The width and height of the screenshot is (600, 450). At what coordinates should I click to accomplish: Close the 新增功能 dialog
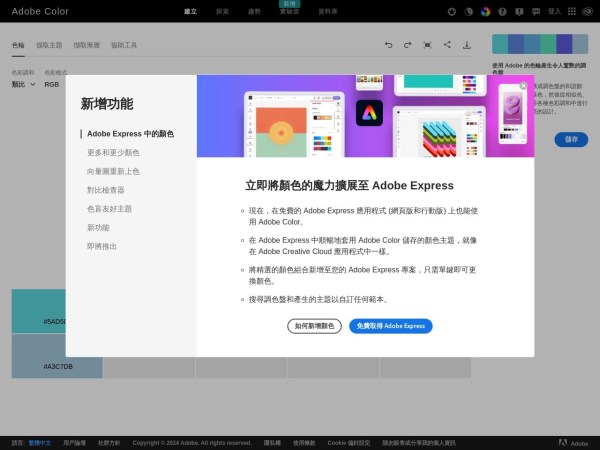coord(522,86)
